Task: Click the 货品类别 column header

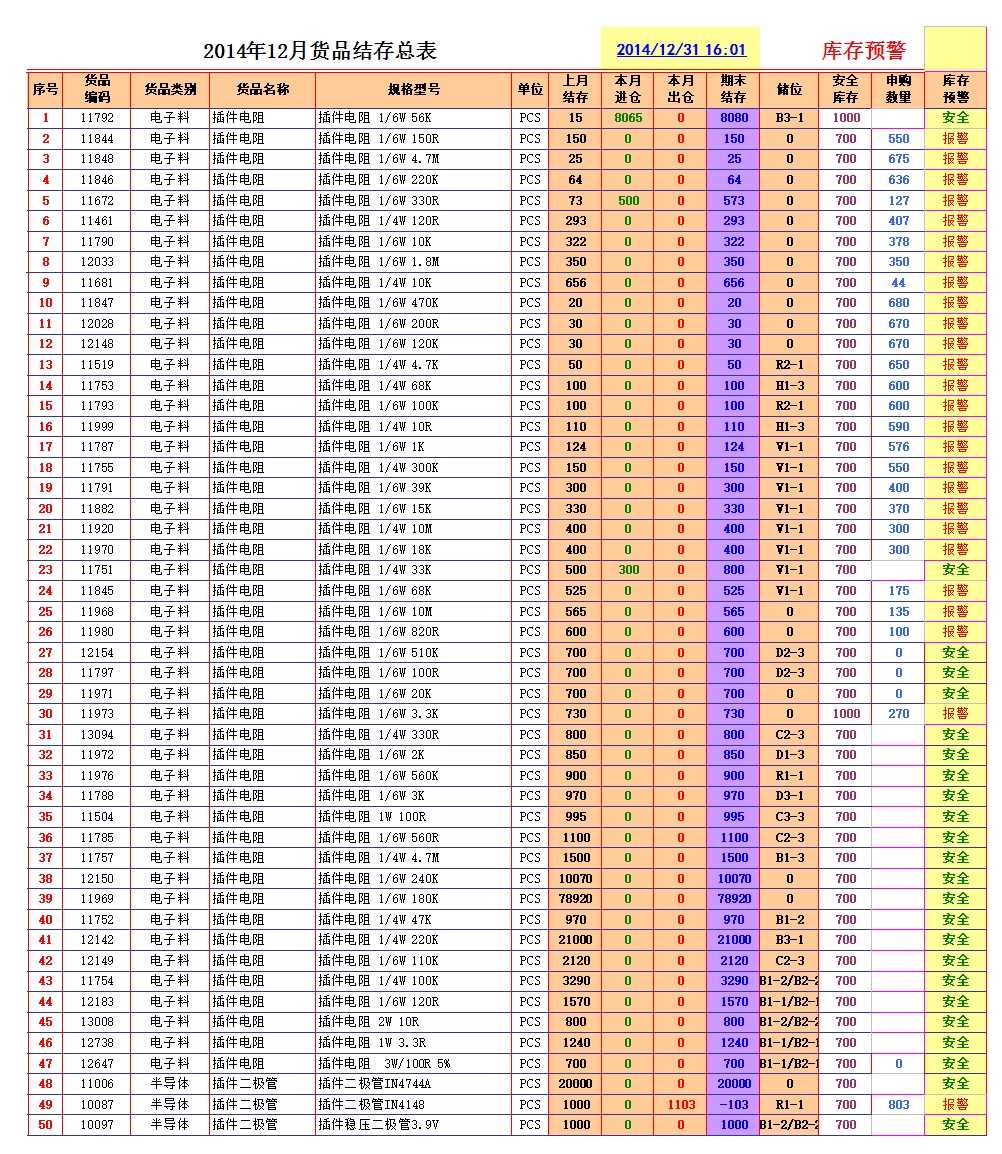Action: click(170, 89)
